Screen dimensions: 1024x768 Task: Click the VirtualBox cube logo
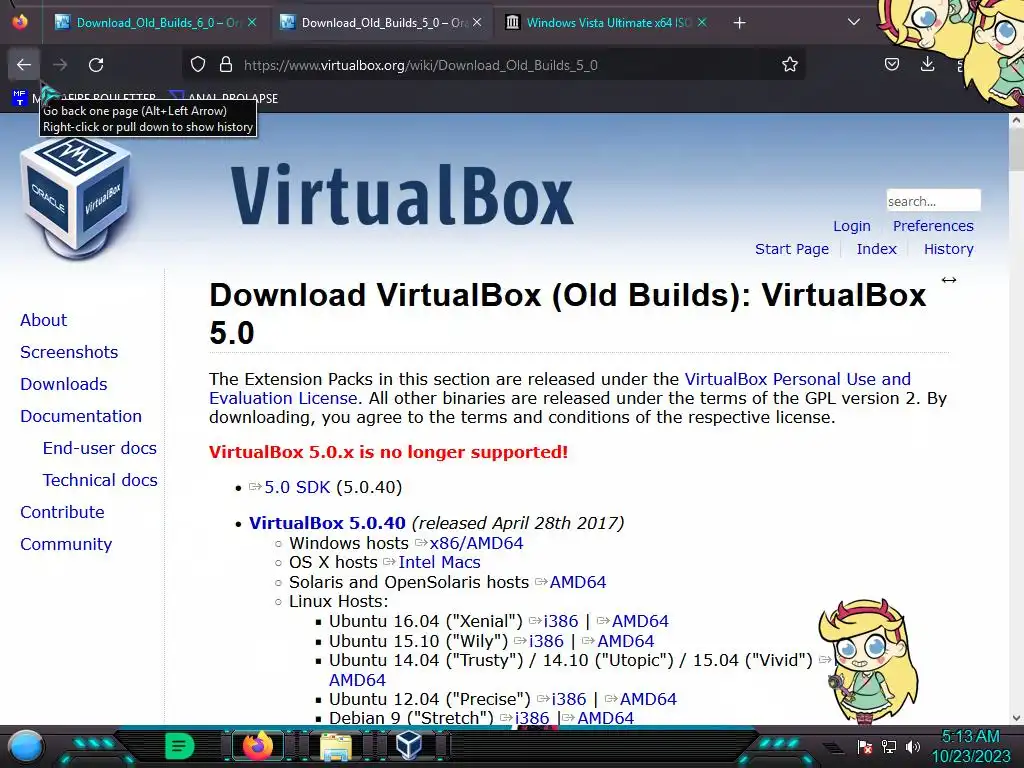point(76,196)
